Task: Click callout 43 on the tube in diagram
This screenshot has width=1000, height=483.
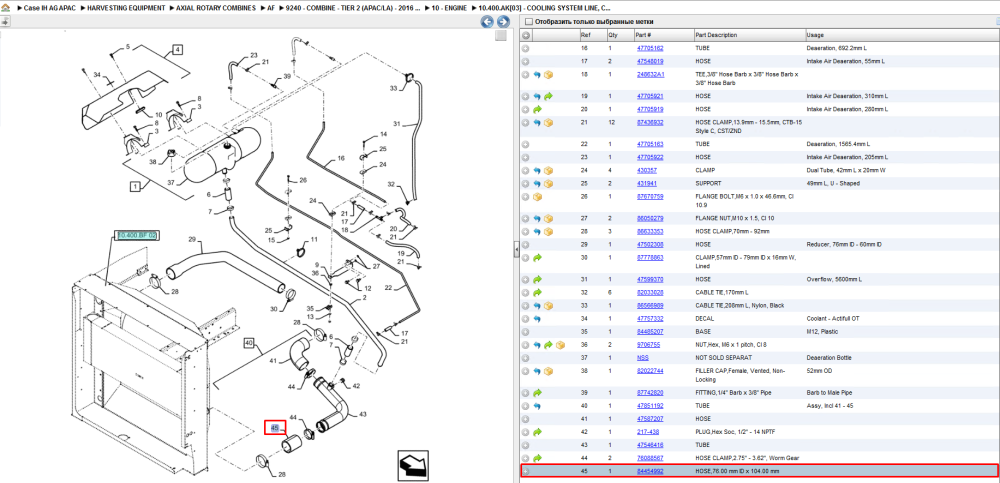Action: tap(363, 415)
